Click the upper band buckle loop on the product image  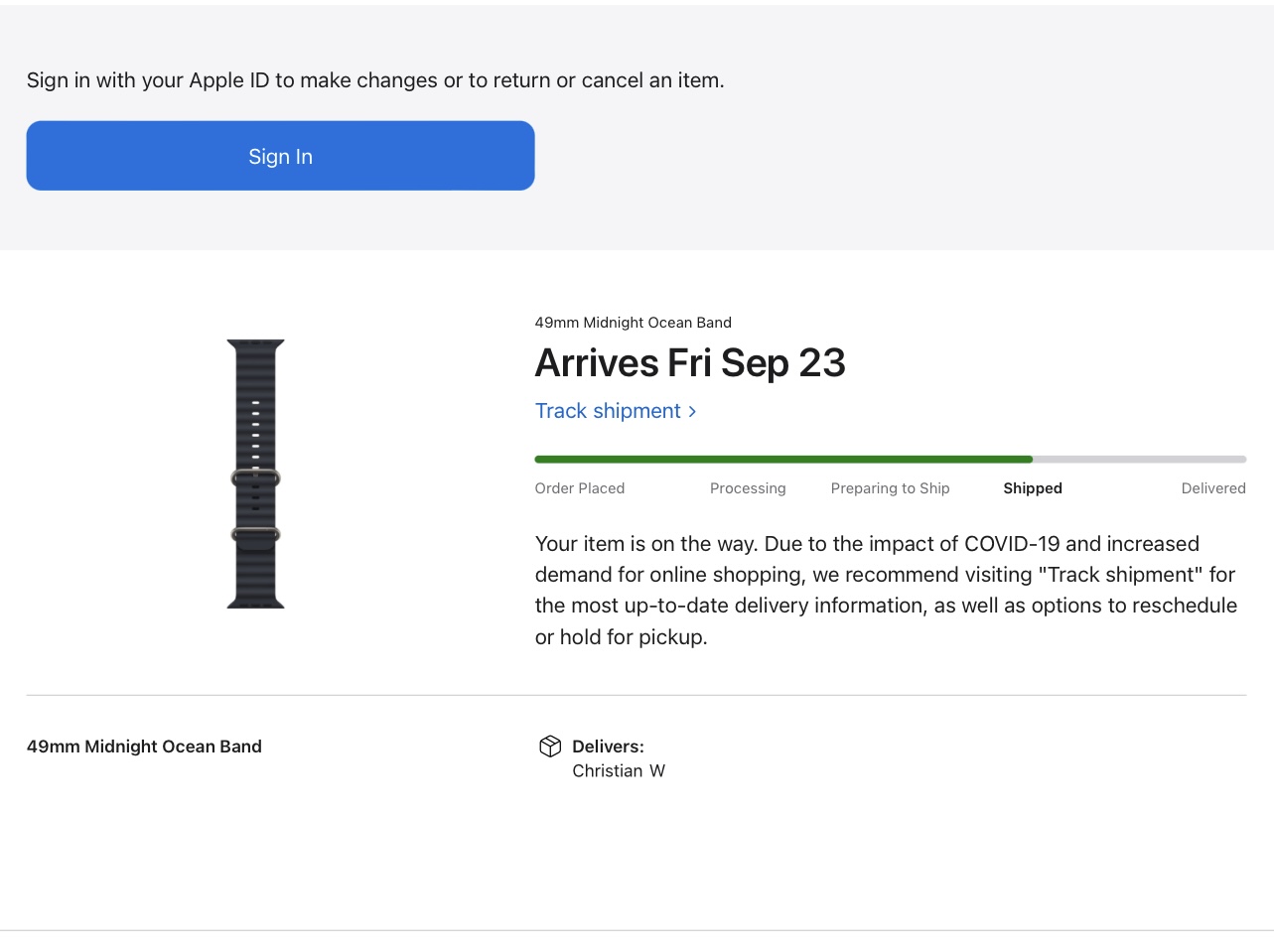click(256, 478)
